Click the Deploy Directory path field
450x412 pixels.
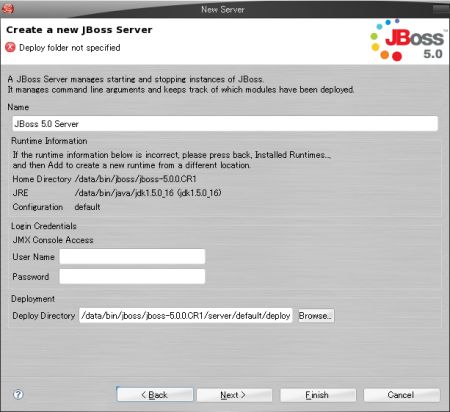click(x=186, y=315)
